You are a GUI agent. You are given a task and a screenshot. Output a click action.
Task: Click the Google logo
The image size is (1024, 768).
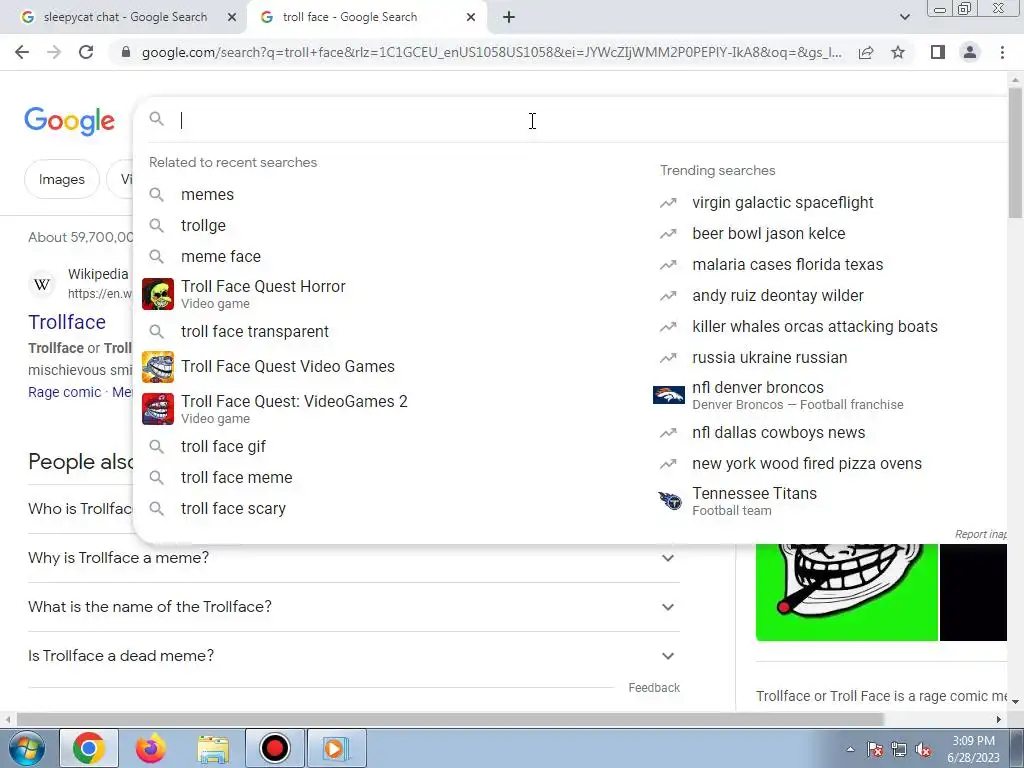pyautogui.click(x=69, y=121)
